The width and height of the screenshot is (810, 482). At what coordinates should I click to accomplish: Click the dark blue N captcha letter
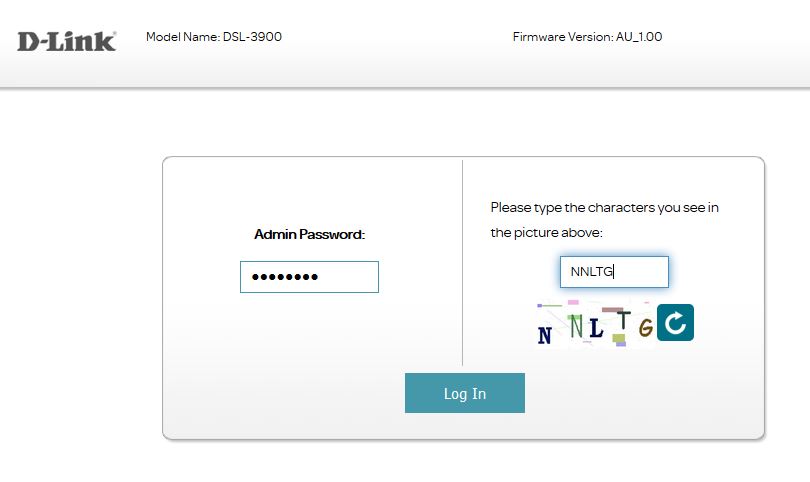point(544,335)
